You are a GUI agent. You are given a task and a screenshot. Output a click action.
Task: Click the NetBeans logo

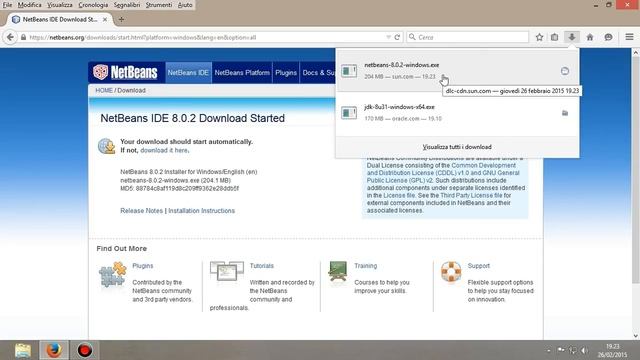click(125, 72)
